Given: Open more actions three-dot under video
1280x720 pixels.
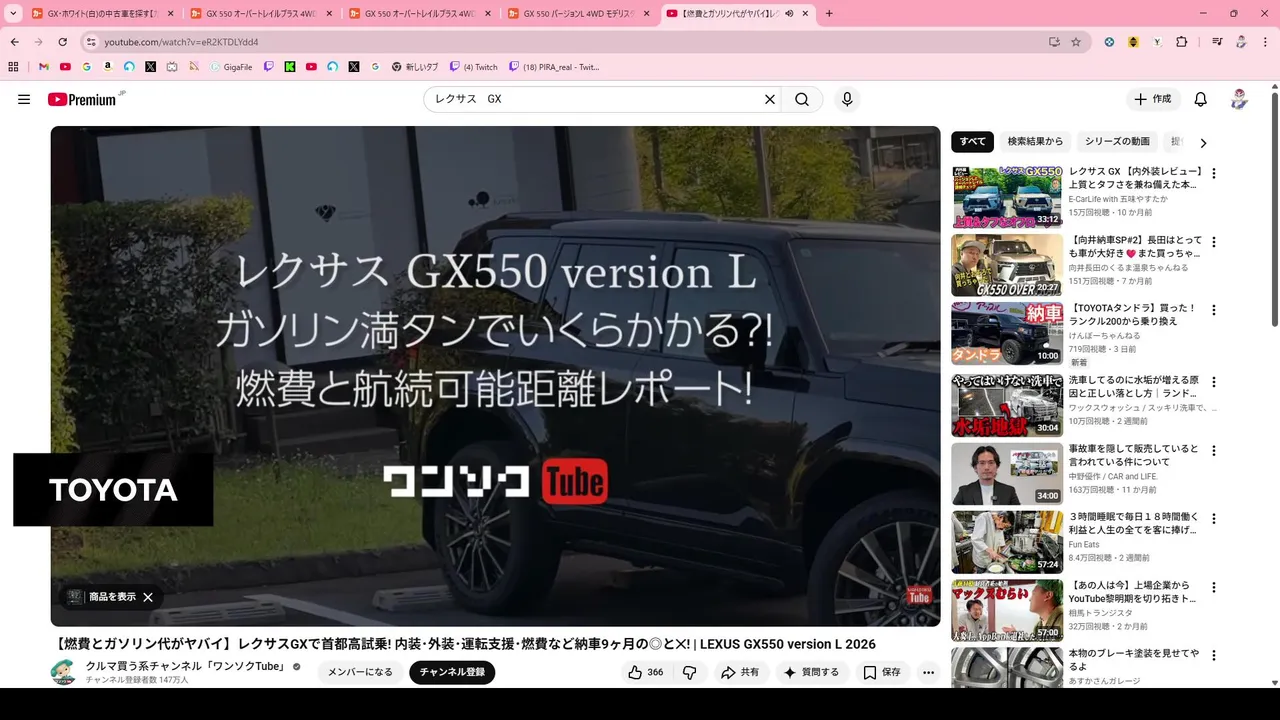Looking at the screenshot, I should [929, 672].
